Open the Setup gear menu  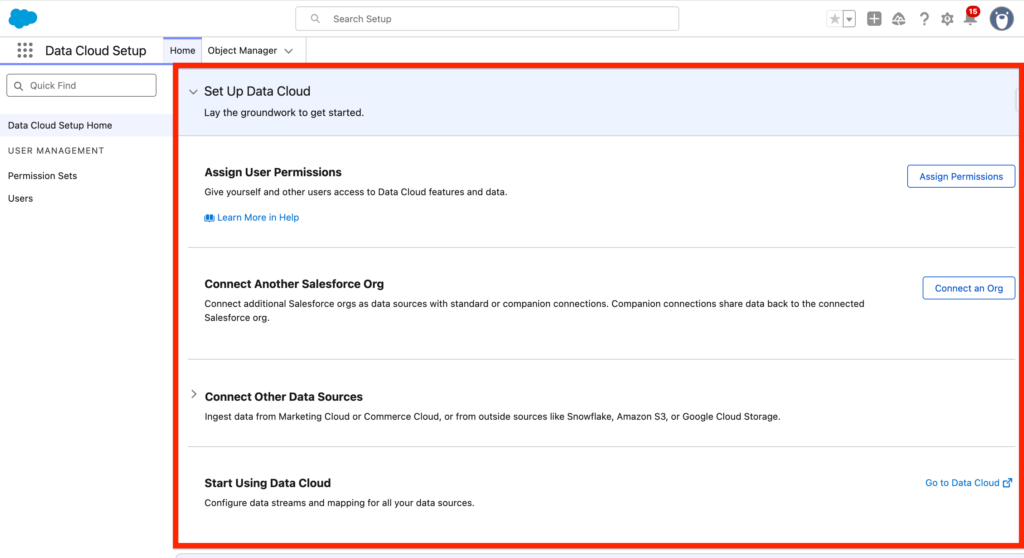pos(947,19)
